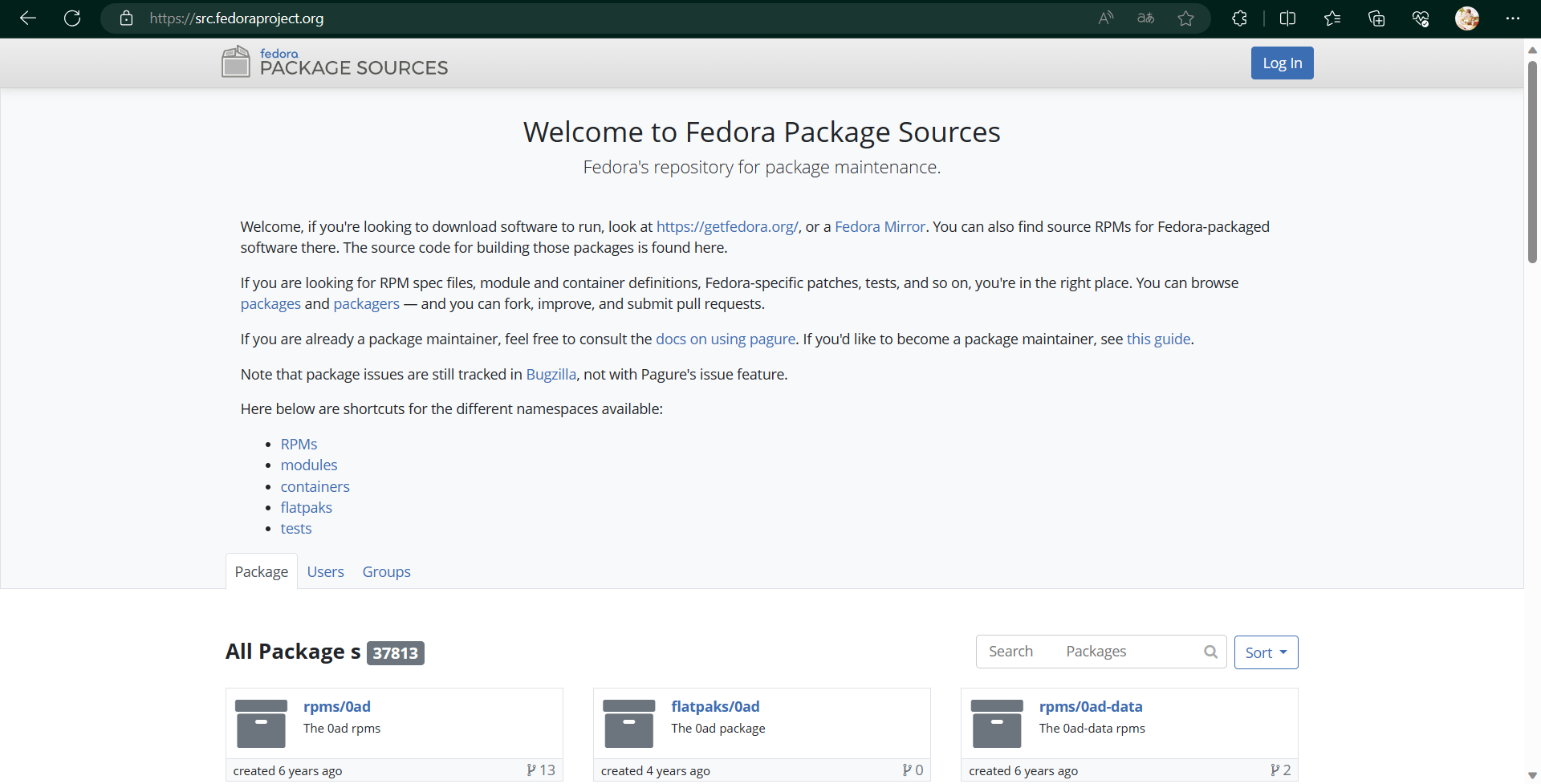Open the favorites list
This screenshot has width=1541, height=784.
click(x=1332, y=18)
